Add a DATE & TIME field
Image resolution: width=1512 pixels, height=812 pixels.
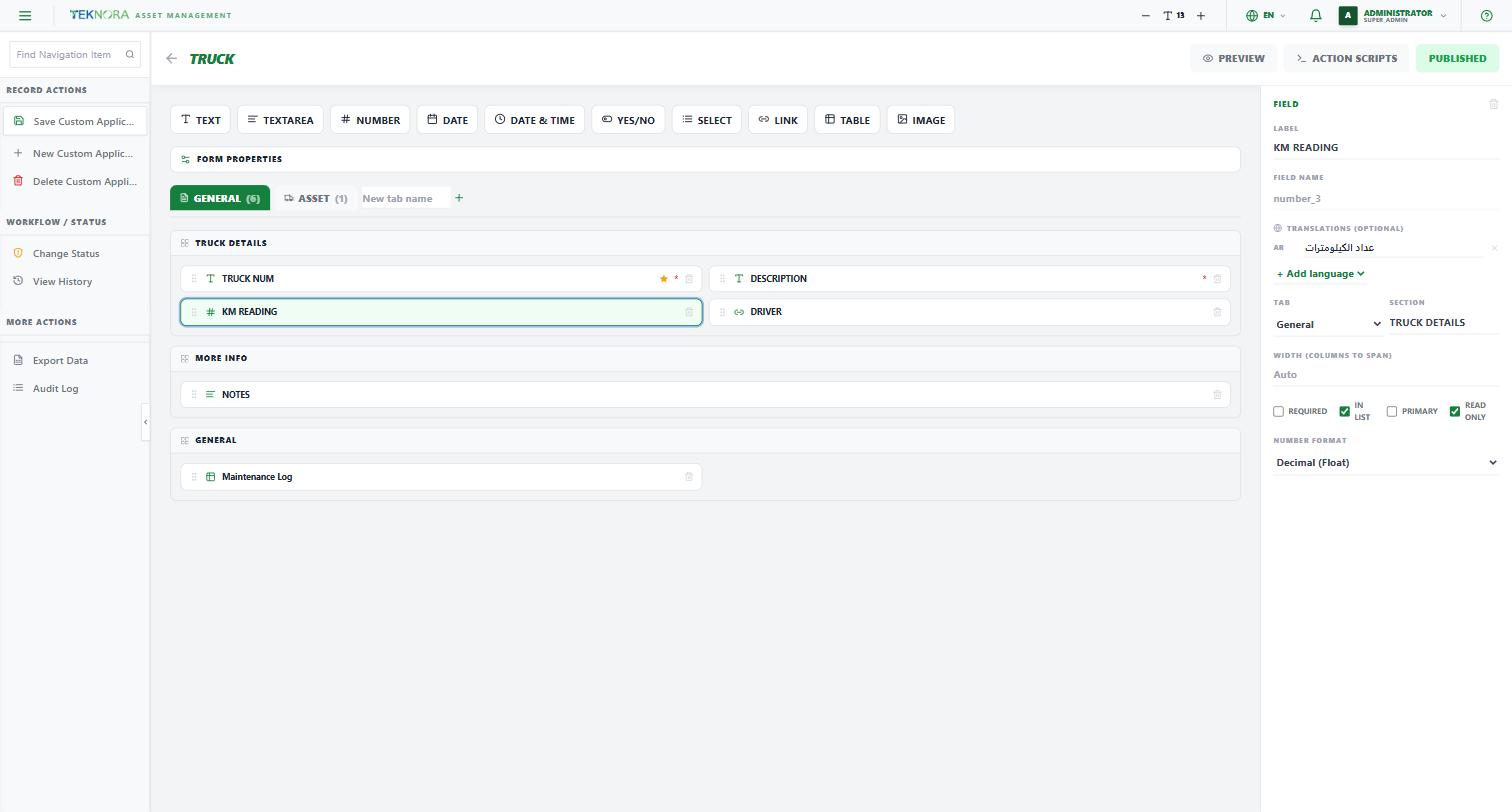[534, 120]
